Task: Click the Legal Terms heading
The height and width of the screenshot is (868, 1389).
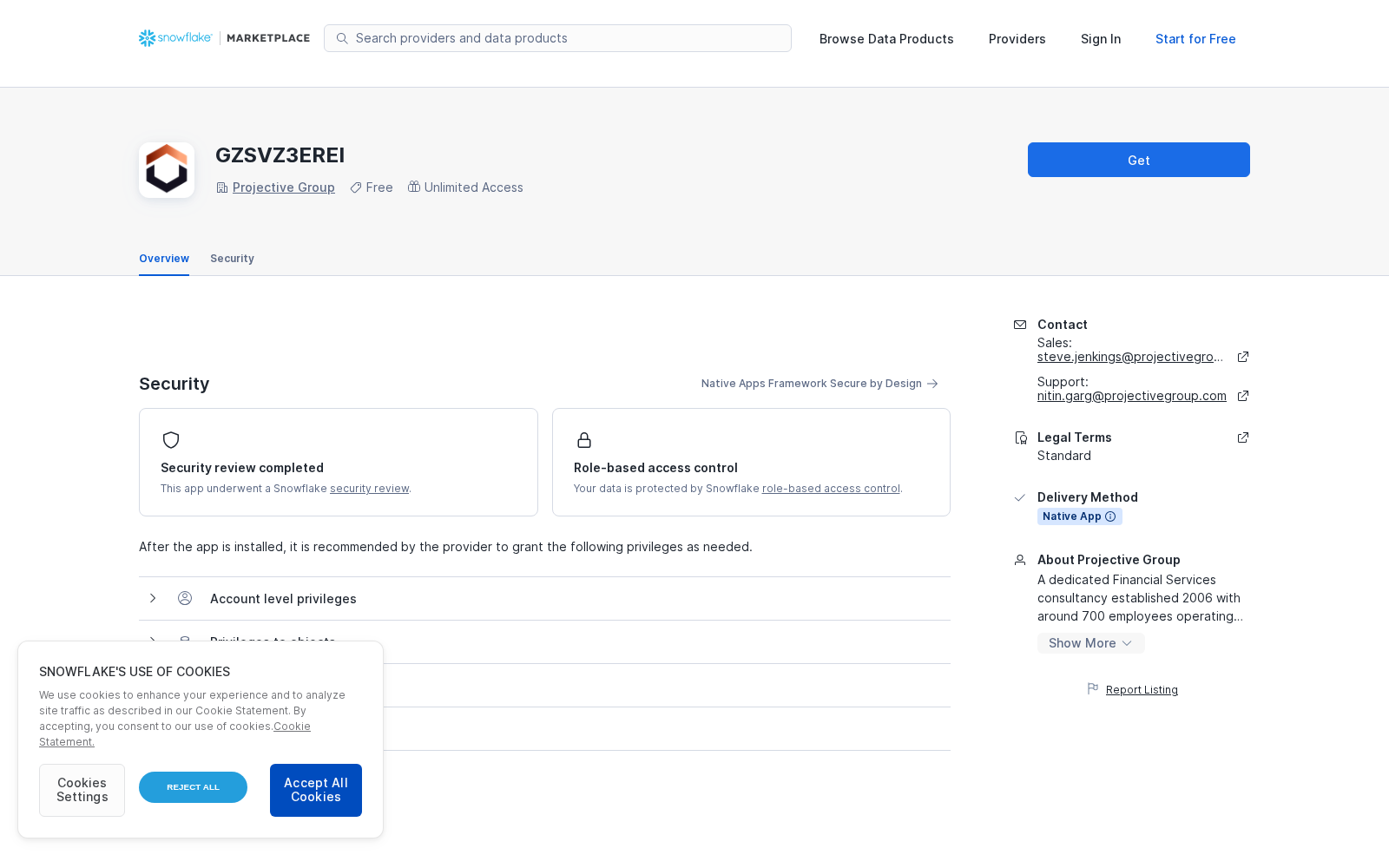Action: pyautogui.click(x=1075, y=437)
